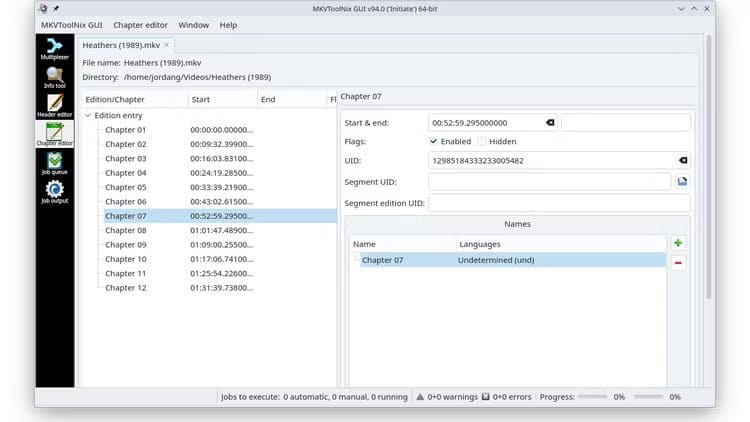Screen dimensions: 750x422
Task: Select Chapter 05 in the tree
Action: pos(125,187)
